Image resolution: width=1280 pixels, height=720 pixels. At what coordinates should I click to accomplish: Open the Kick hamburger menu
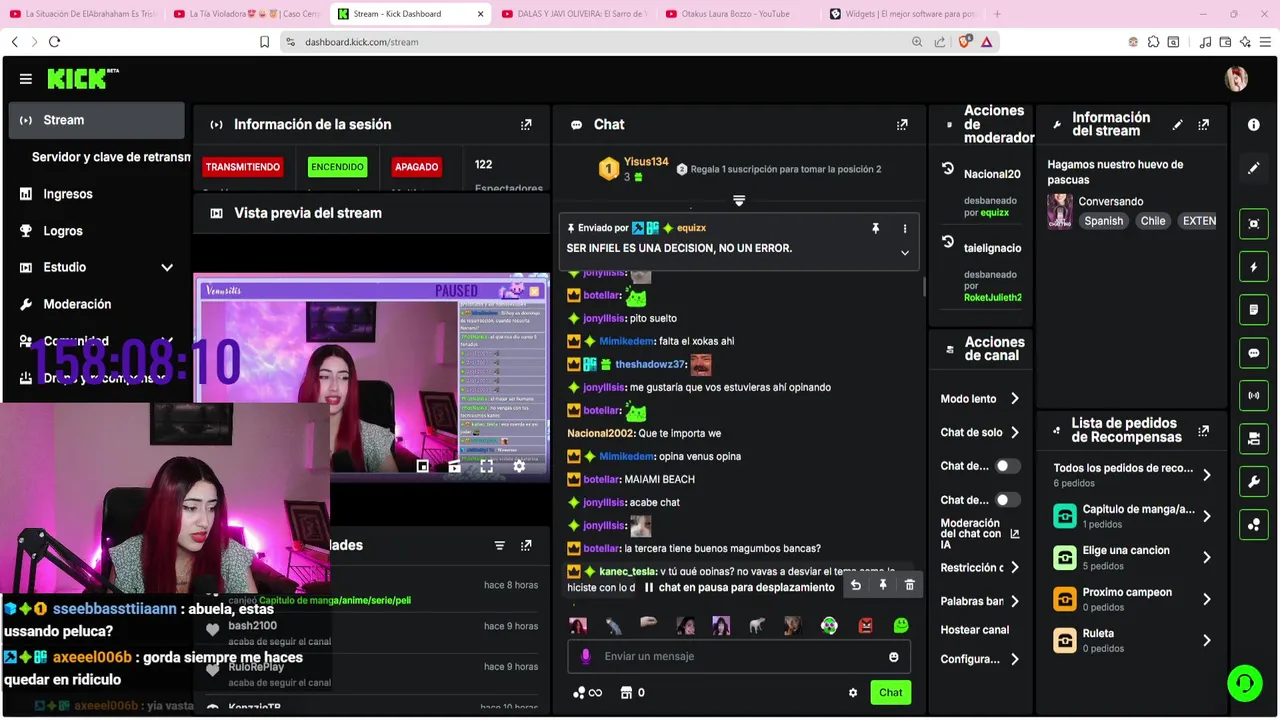coord(26,79)
